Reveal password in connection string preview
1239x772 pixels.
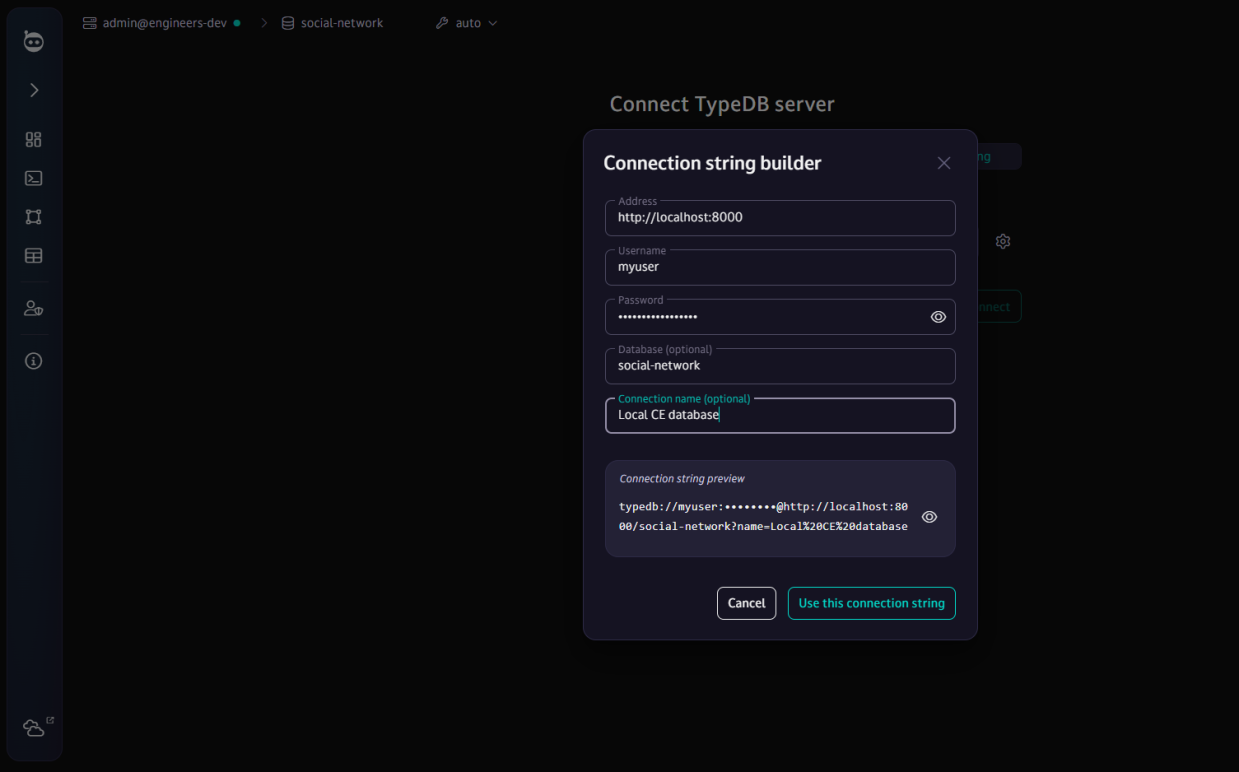coord(929,517)
